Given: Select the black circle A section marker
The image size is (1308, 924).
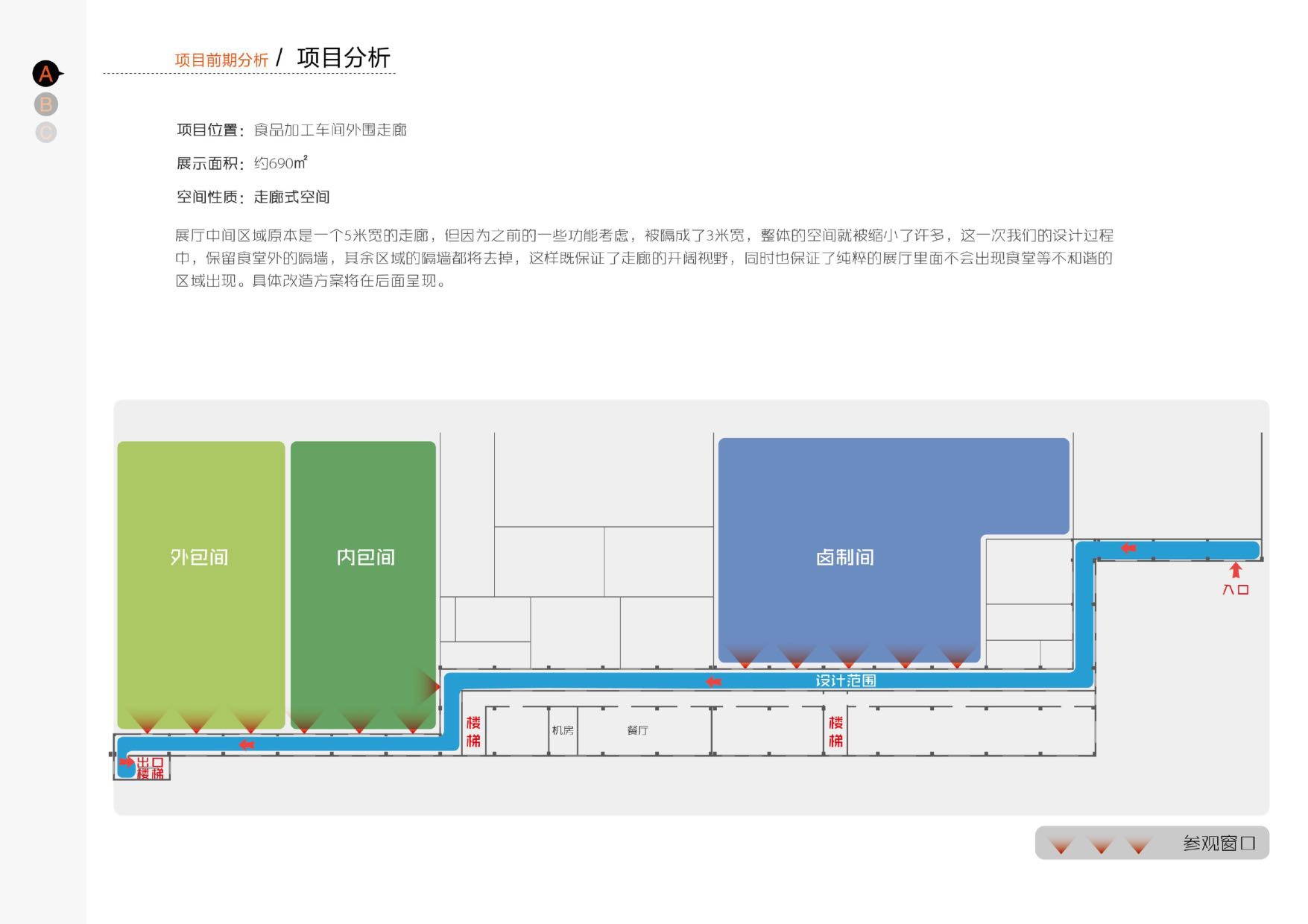Looking at the screenshot, I should (46, 74).
